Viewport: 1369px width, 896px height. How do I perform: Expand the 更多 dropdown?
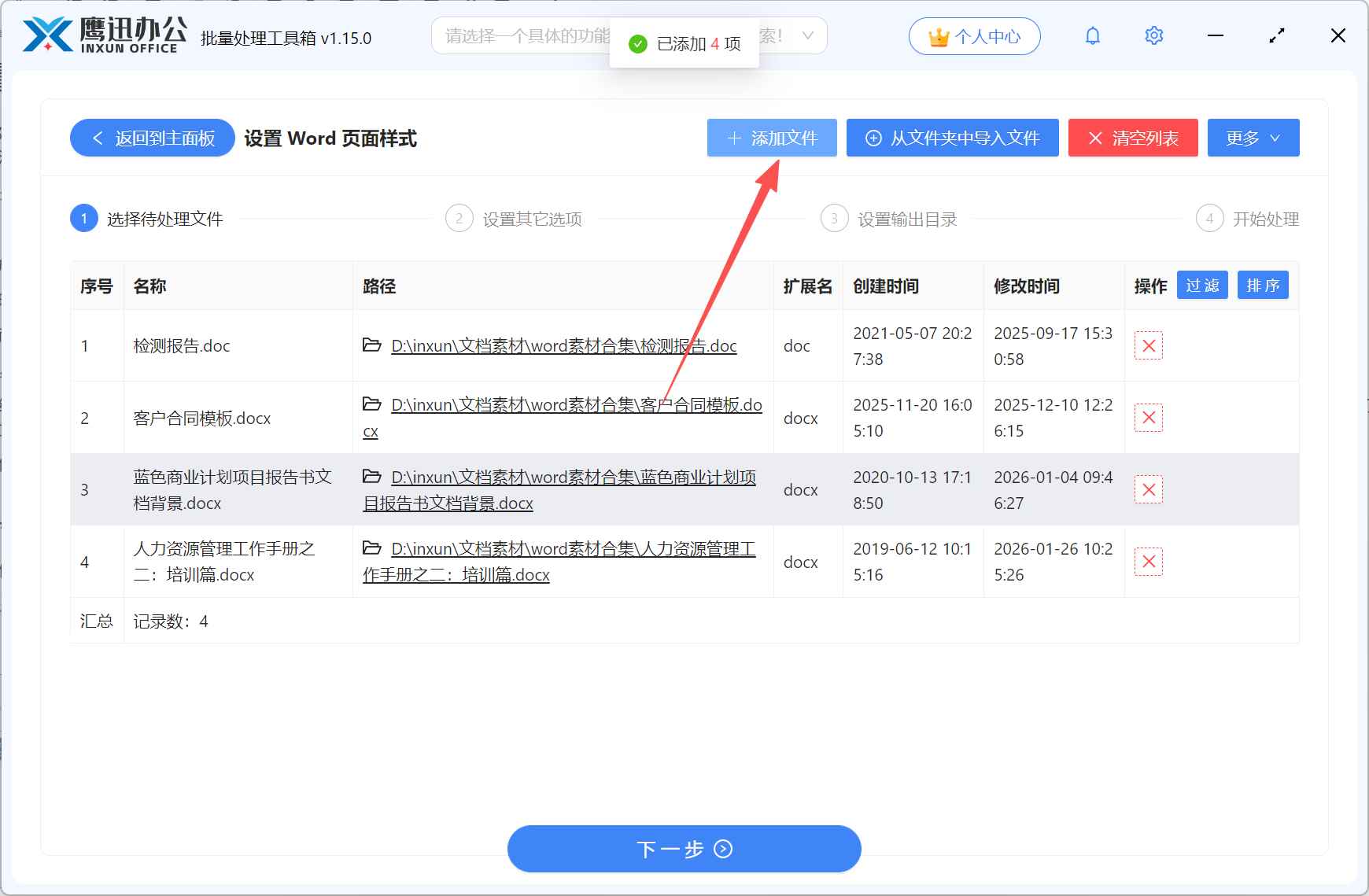[1253, 138]
